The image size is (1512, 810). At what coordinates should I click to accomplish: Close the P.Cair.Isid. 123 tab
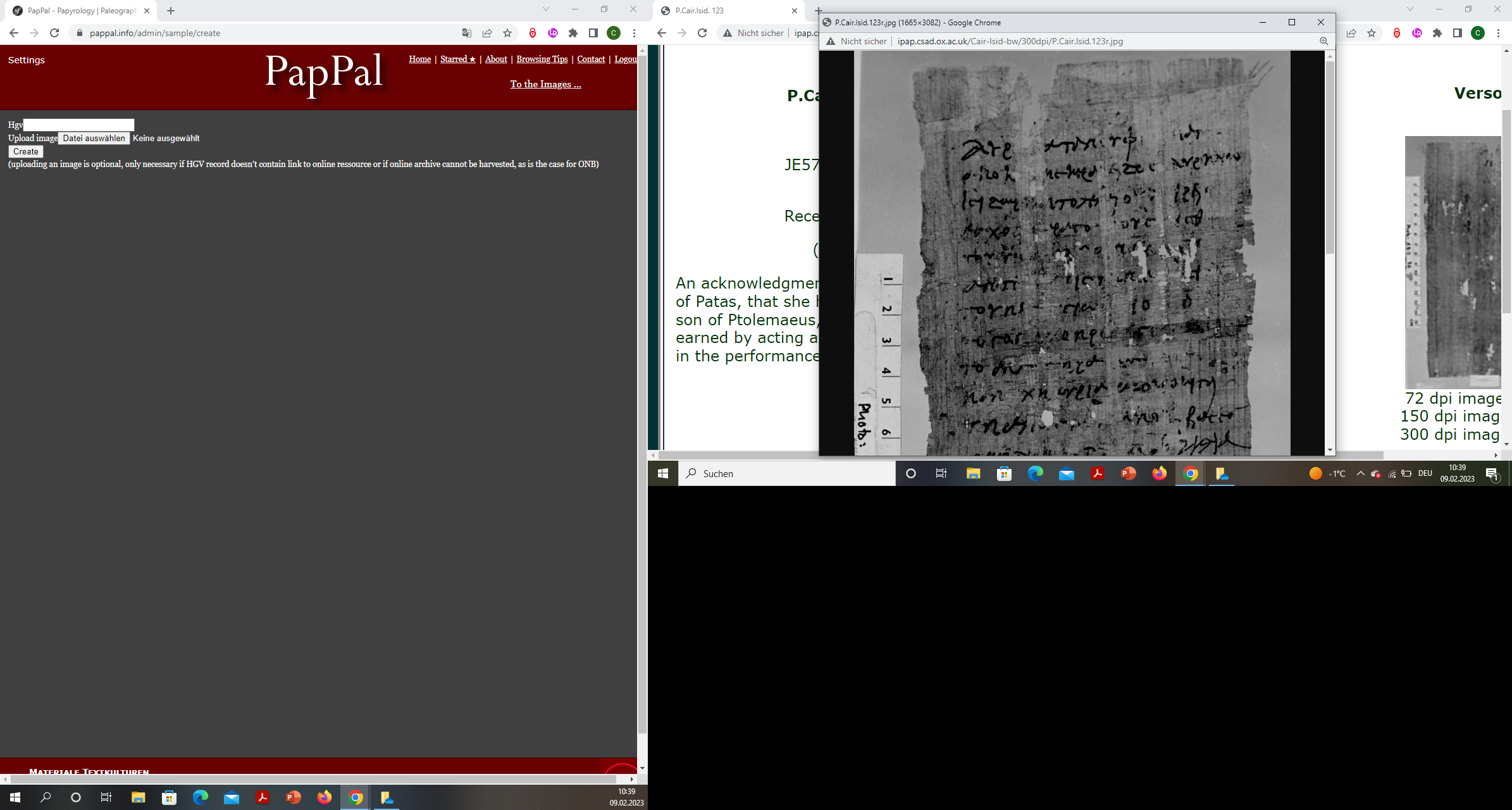coord(795,11)
